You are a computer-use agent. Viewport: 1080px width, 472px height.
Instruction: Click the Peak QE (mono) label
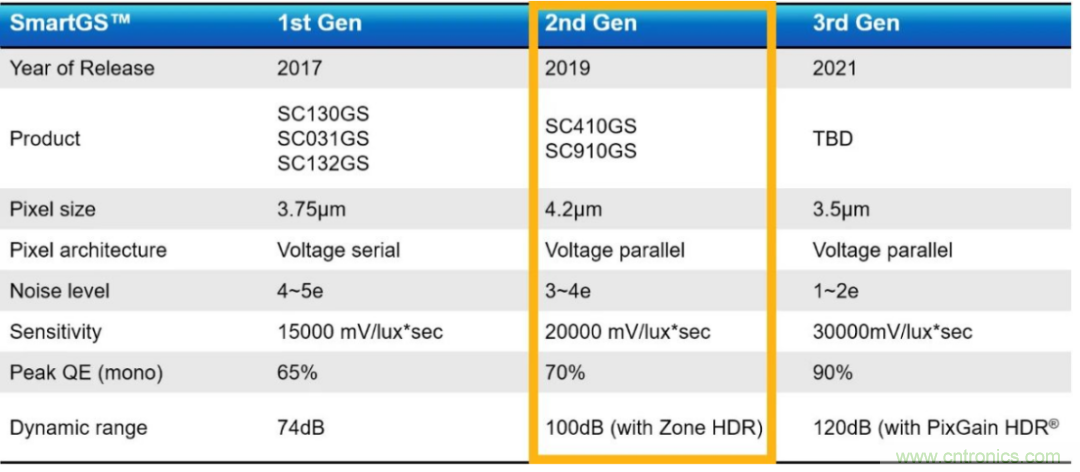tap(86, 373)
